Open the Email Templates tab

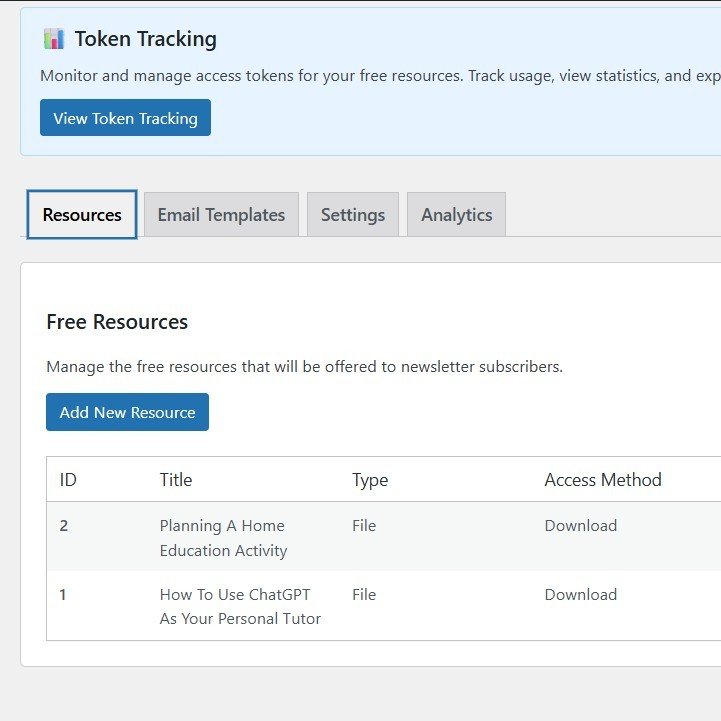coord(221,215)
